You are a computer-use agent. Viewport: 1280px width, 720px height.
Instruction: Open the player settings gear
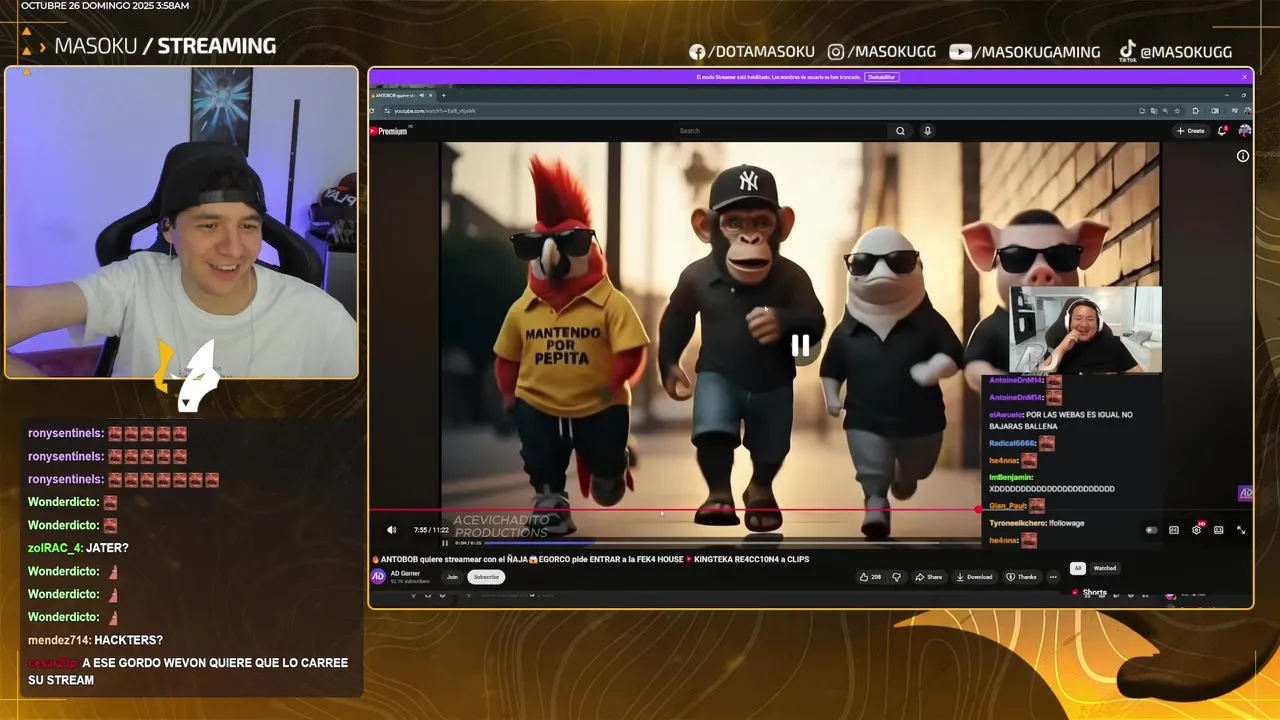click(x=1196, y=530)
